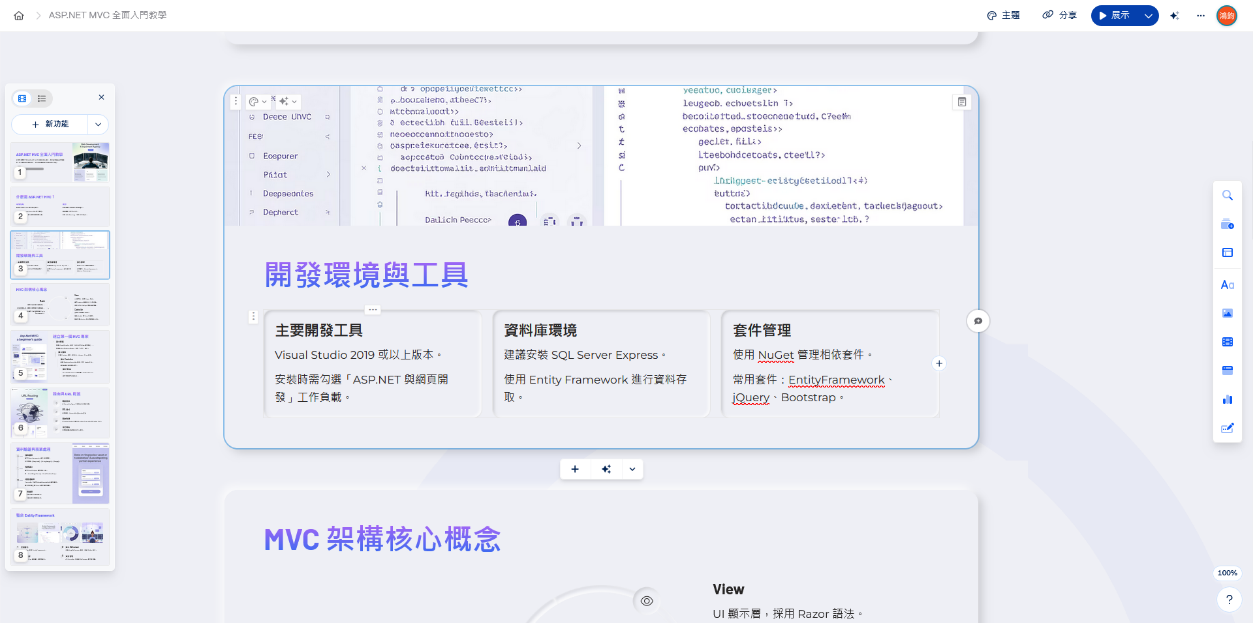Click the Visual Studio 2019 text line
Viewport: 1253px width, 623px height.
359,355
